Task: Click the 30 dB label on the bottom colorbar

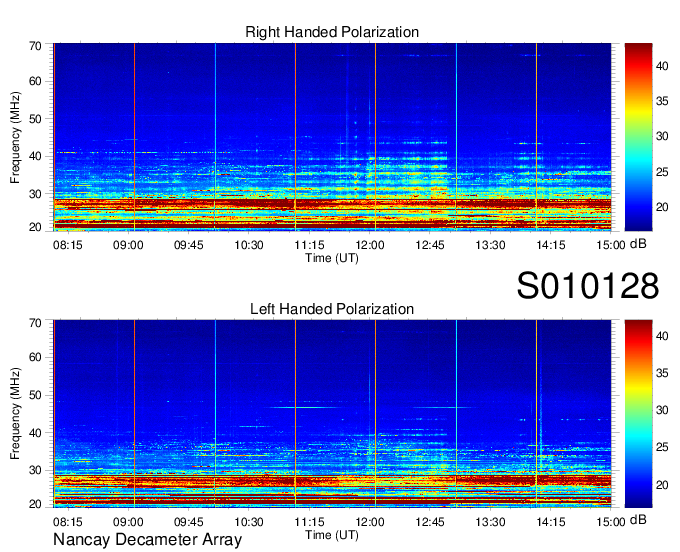Action: [662, 410]
